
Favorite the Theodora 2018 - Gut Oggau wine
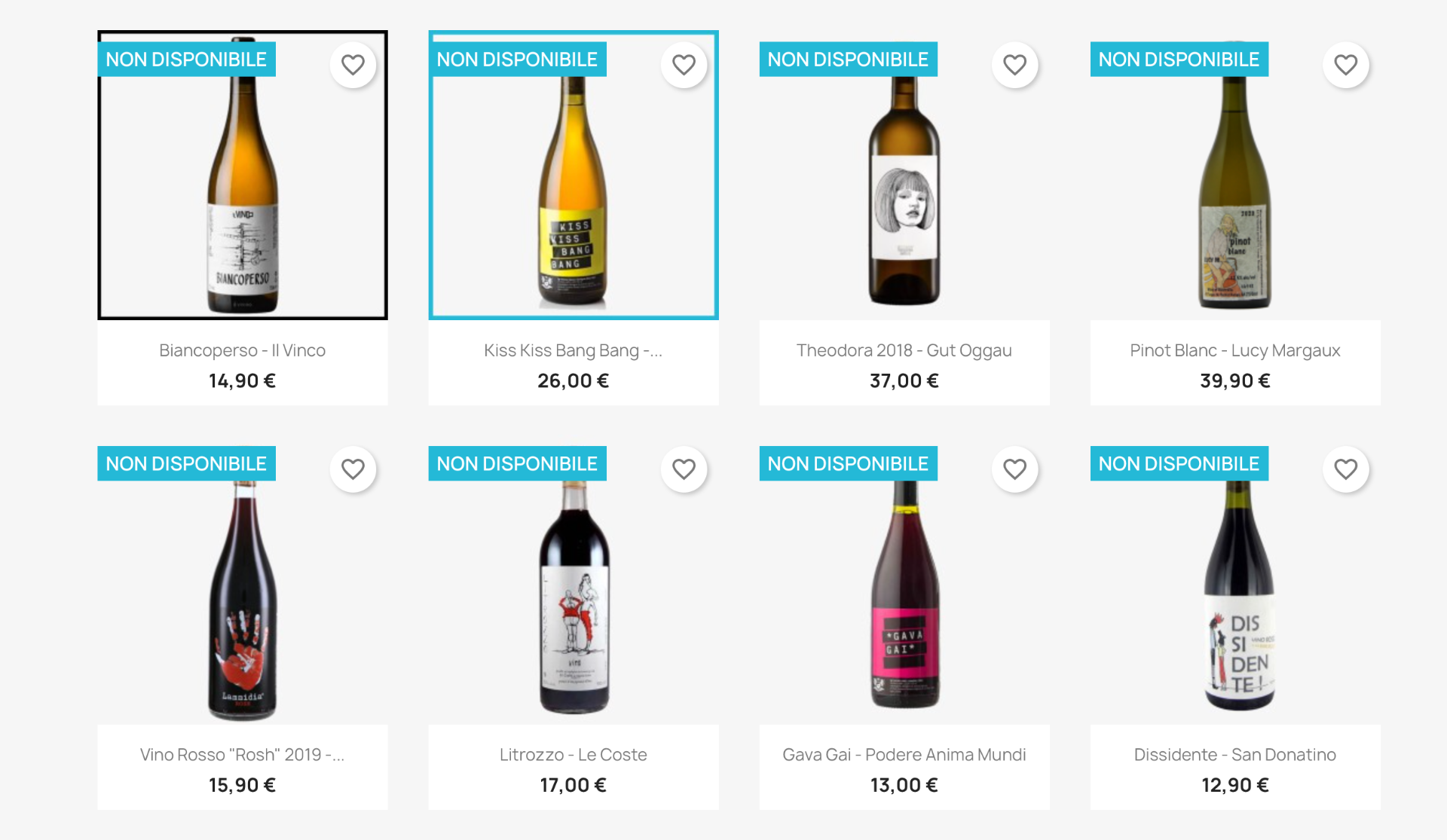tap(1014, 65)
